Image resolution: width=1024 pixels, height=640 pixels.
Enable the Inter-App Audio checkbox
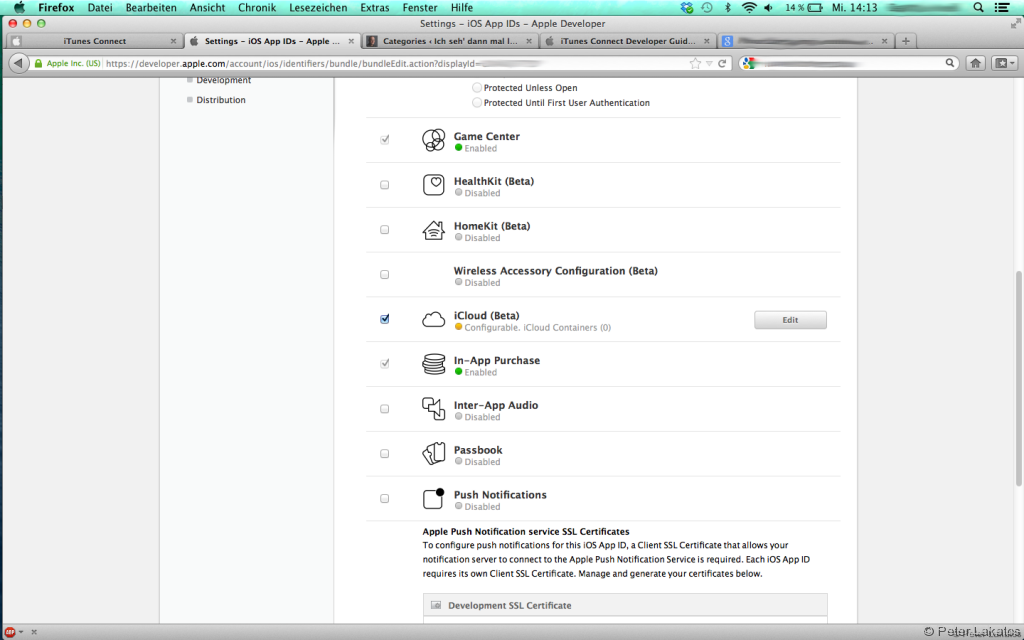pos(385,409)
